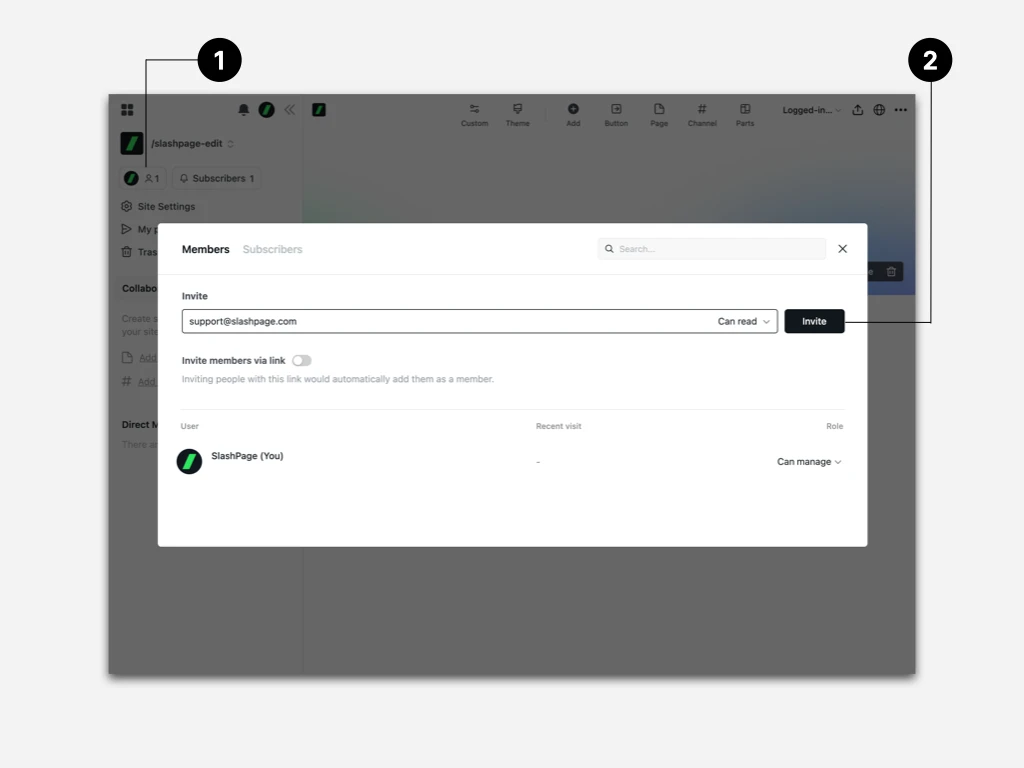Insert a Button element
The height and width of the screenshot is (768, 1024).
pos(616,115)
